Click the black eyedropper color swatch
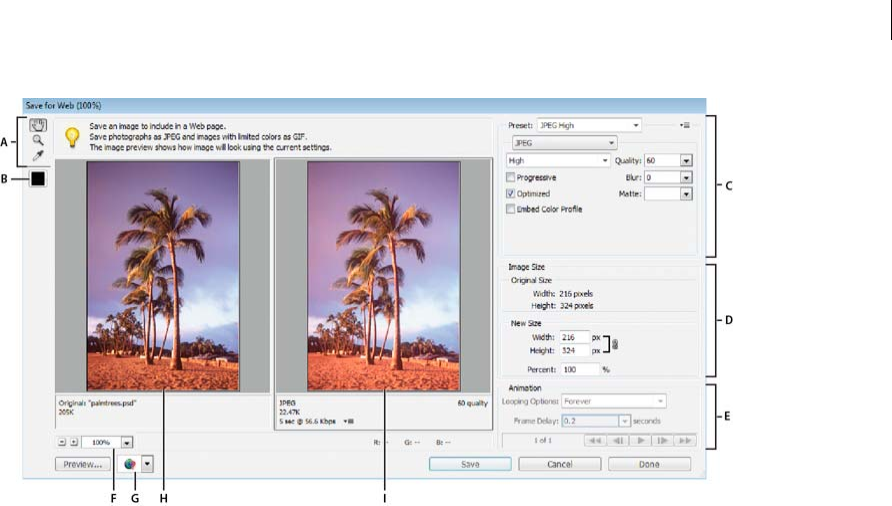Image resolution: width=892 pixels, height=506 pixels. [38, 179]
